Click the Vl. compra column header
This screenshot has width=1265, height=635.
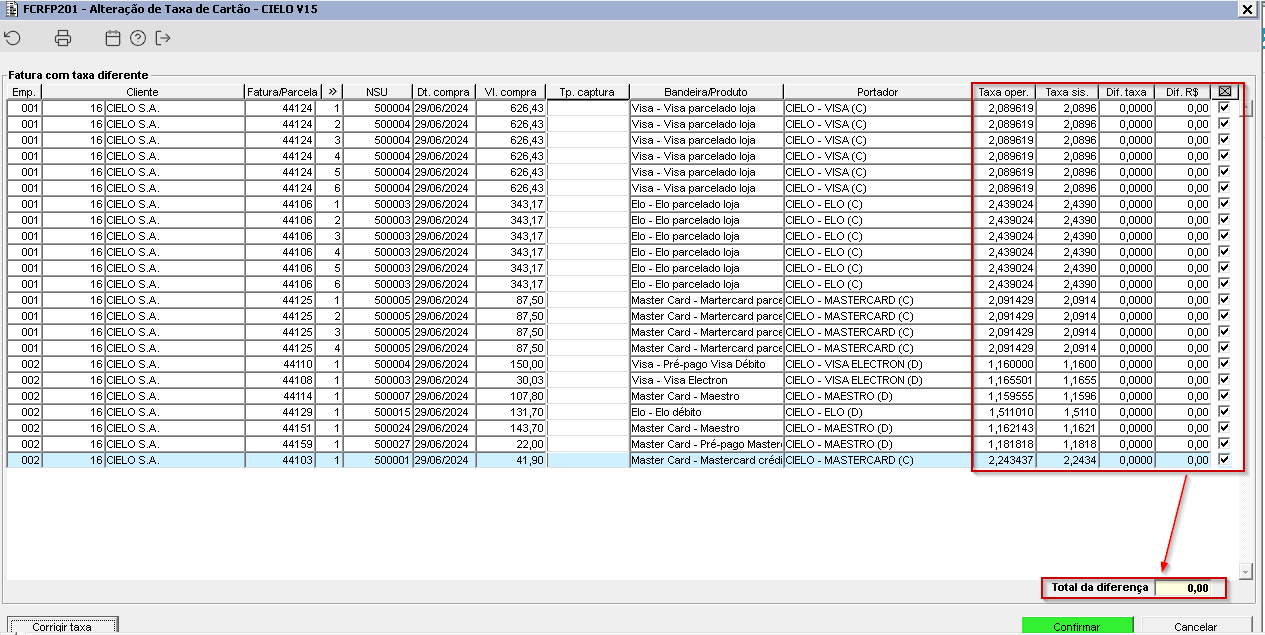click(510, 92)
